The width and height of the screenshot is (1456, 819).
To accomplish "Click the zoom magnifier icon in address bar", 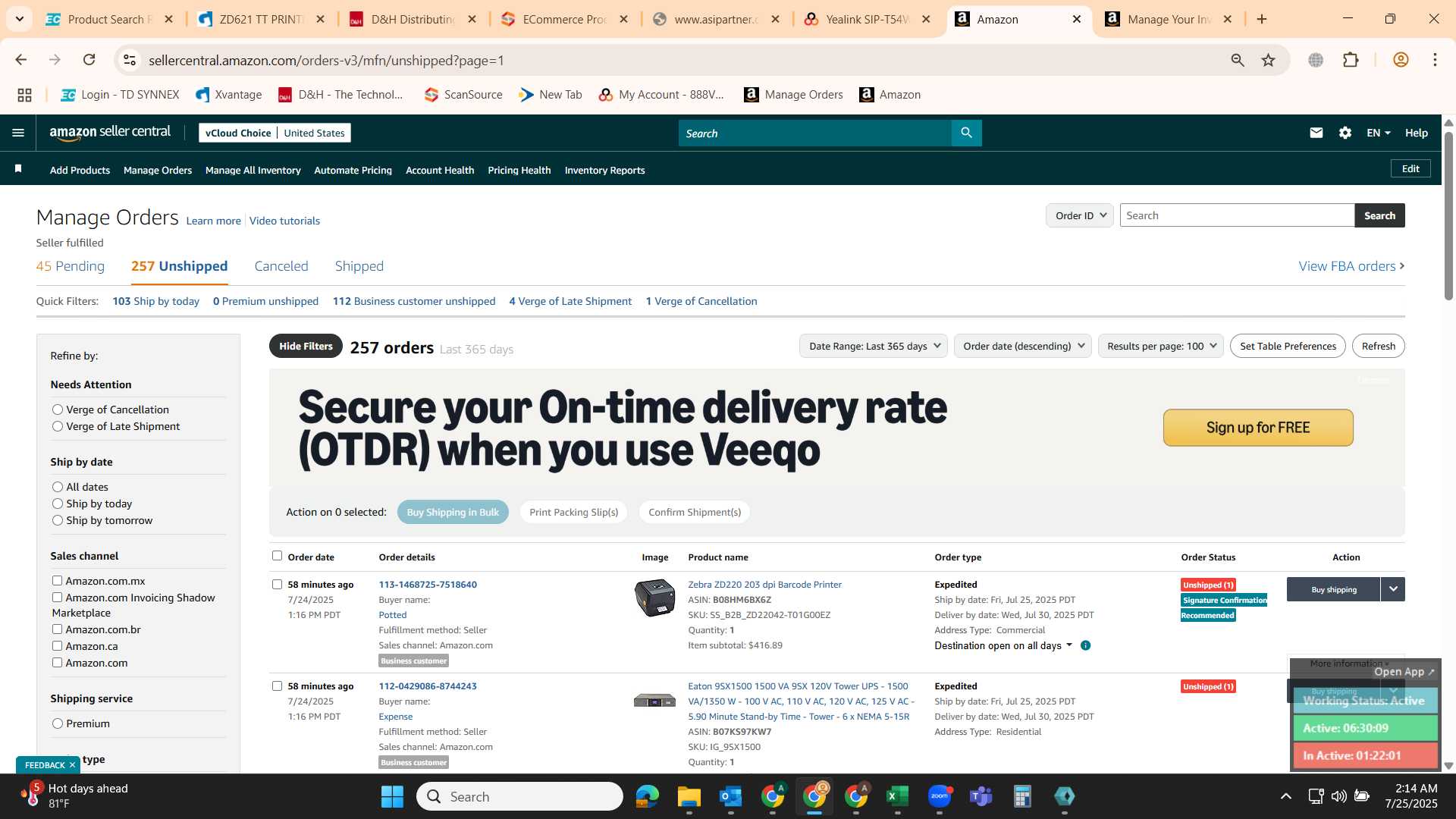I will point(1238,60).
